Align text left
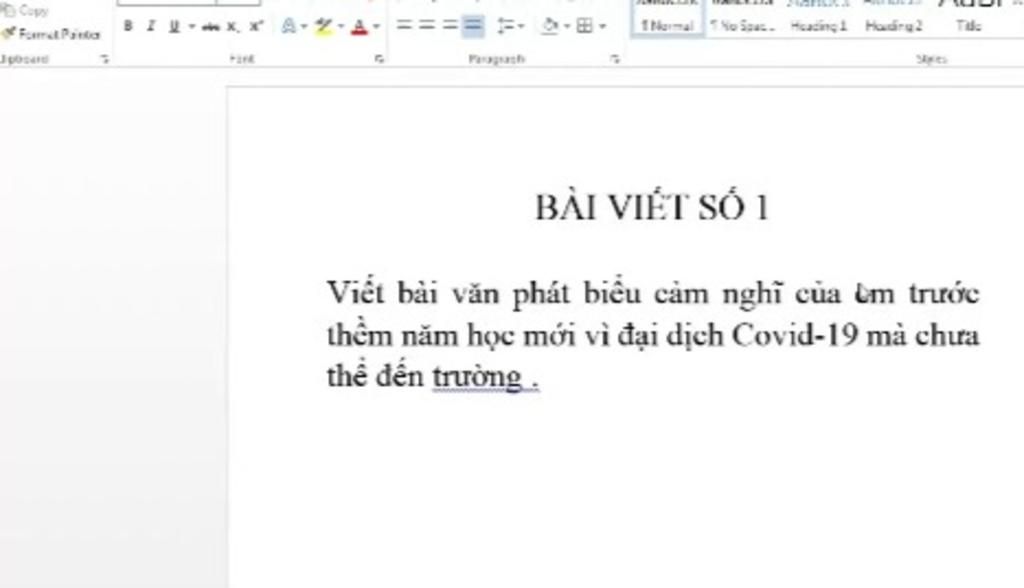The image size is (1024, 588). click(x=404, y=25)
